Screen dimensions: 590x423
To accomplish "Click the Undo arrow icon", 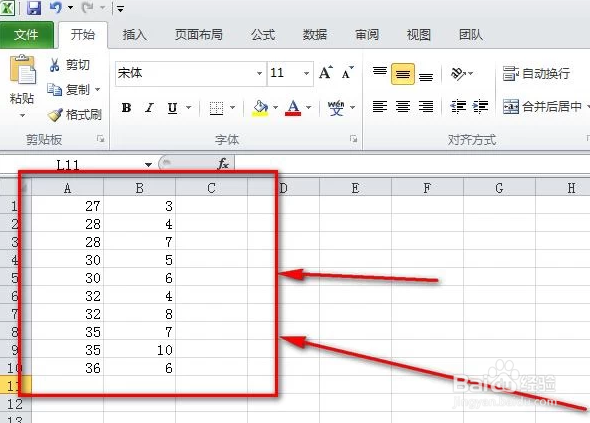I will (56, 8).
